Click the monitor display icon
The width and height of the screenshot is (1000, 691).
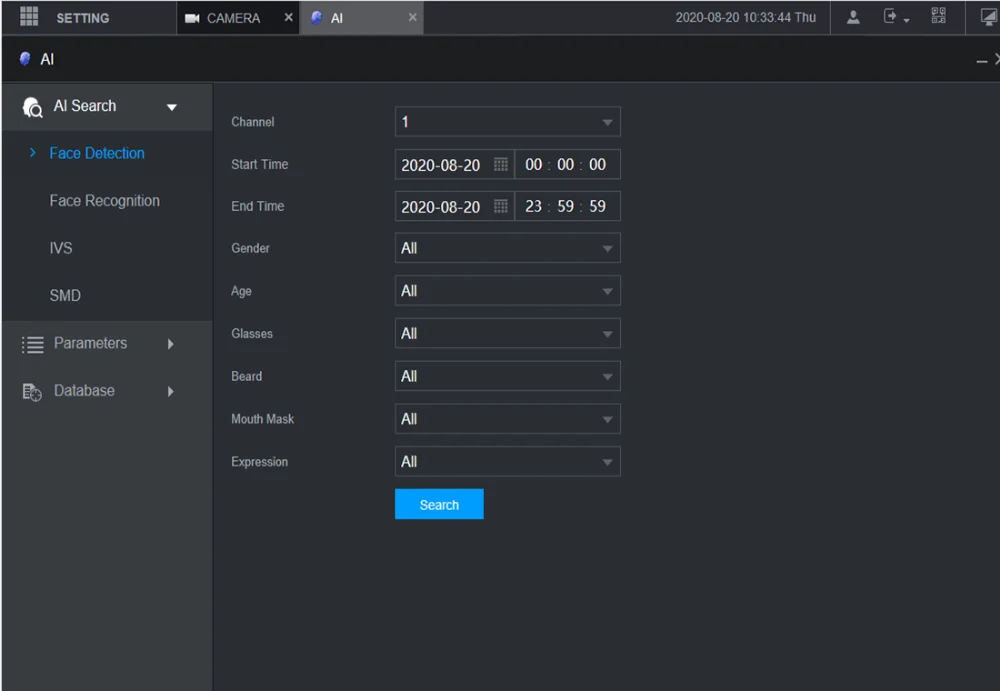pos(989,17)
